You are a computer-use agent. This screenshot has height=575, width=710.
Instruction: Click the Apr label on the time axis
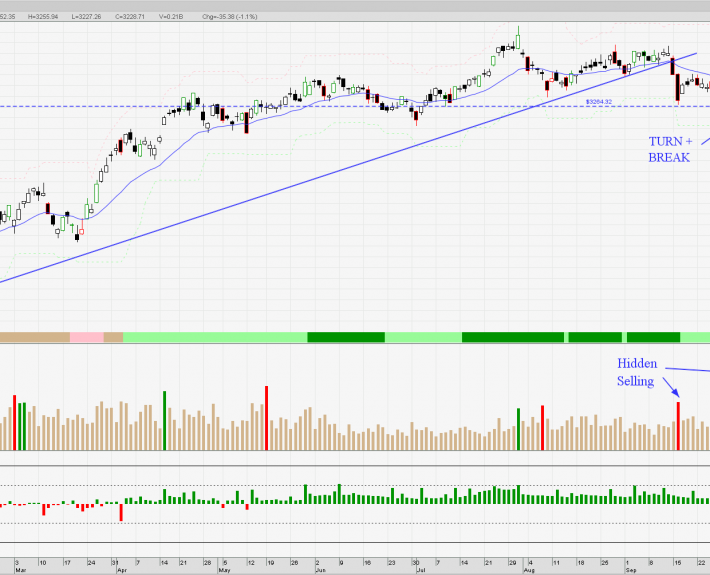click(122, 569)
